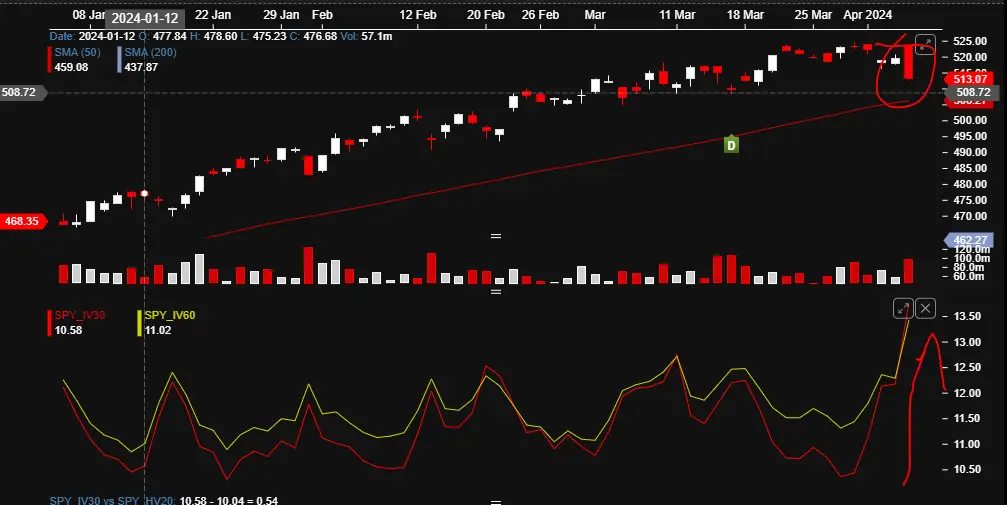The width and height of the screenshot is (1007, 505).
Task: Click the white dot marker on the 2024-01-12 candle
Action: click(144, 193)
